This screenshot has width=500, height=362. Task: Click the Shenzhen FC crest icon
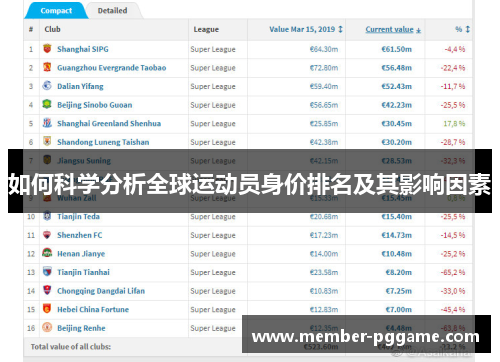point(47,235)
